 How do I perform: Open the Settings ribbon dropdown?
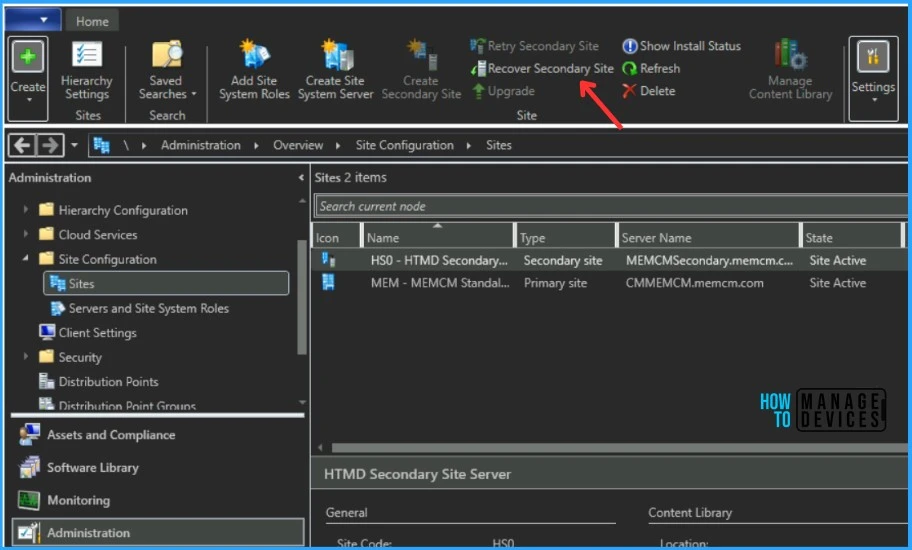click(873, 78)
